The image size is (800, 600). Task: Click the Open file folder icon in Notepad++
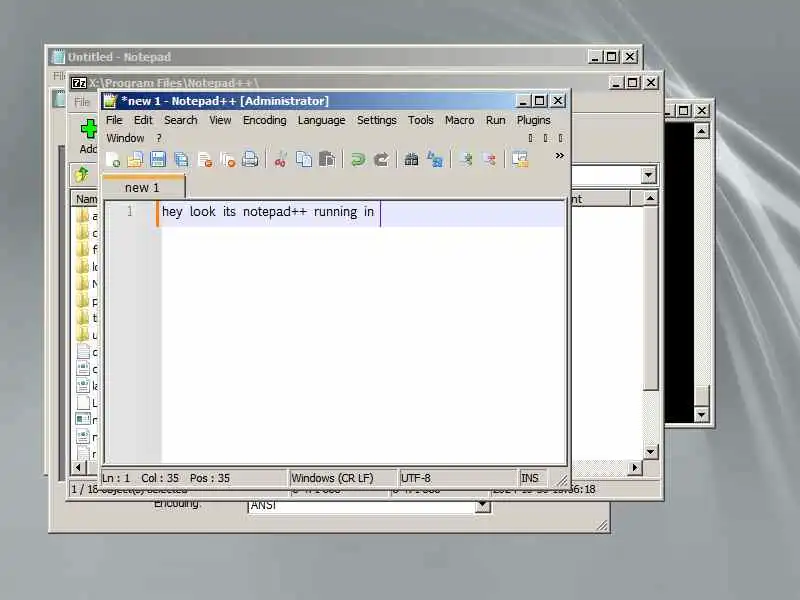click(x=135, y=160)
